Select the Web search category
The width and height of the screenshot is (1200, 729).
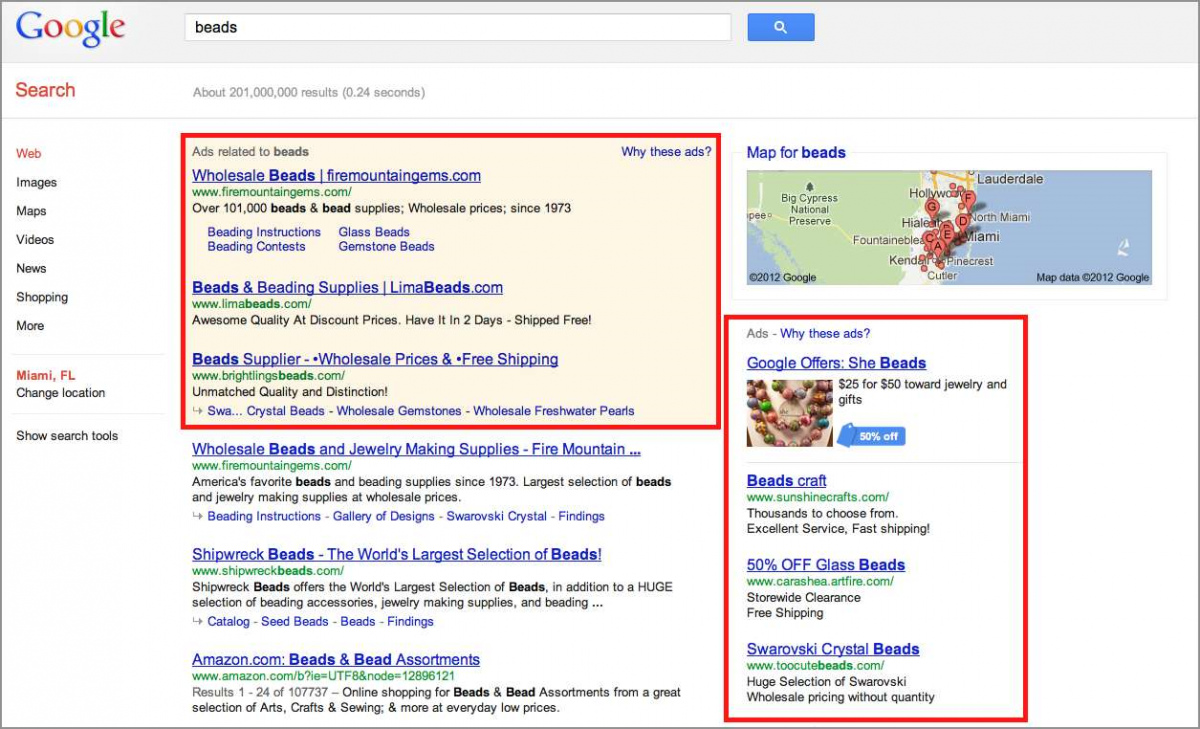(29, 154)
